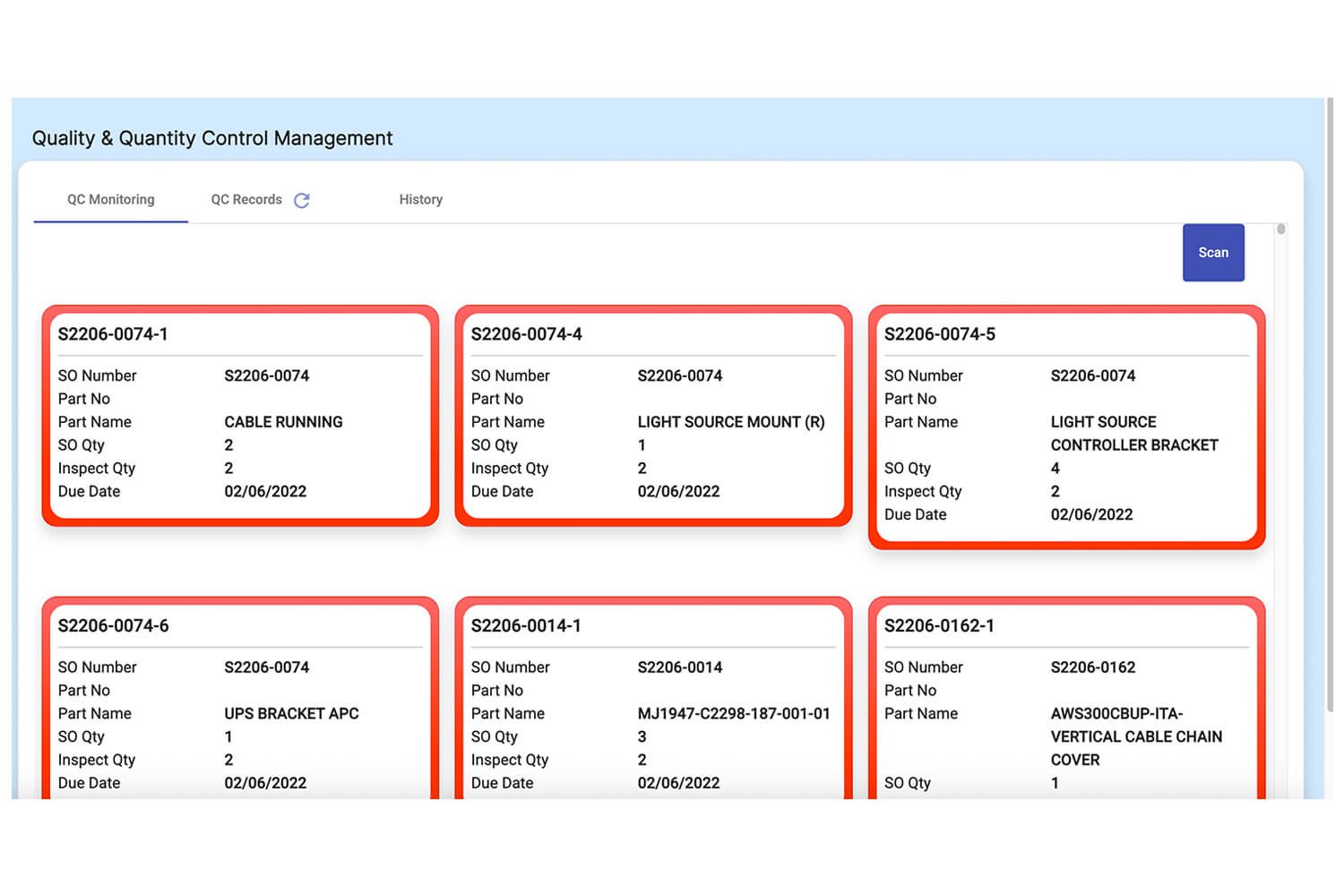Open the S2206-0162-1 card heading

tap(939, 625)
